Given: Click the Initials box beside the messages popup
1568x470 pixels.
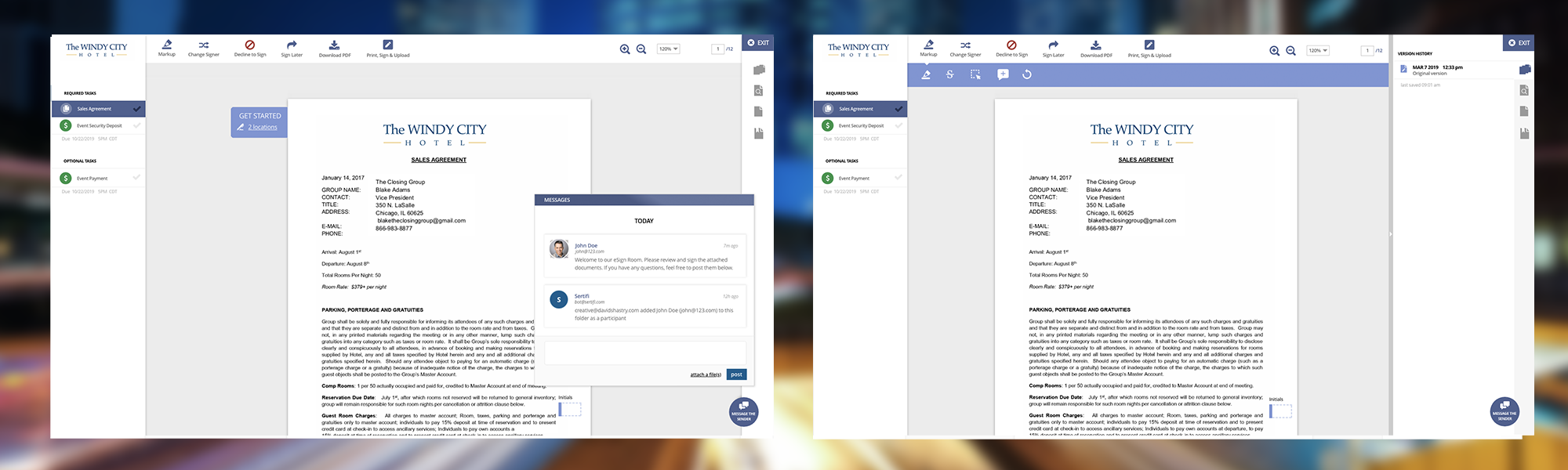Looking at the screenshot, I should [x=570, y=409].
